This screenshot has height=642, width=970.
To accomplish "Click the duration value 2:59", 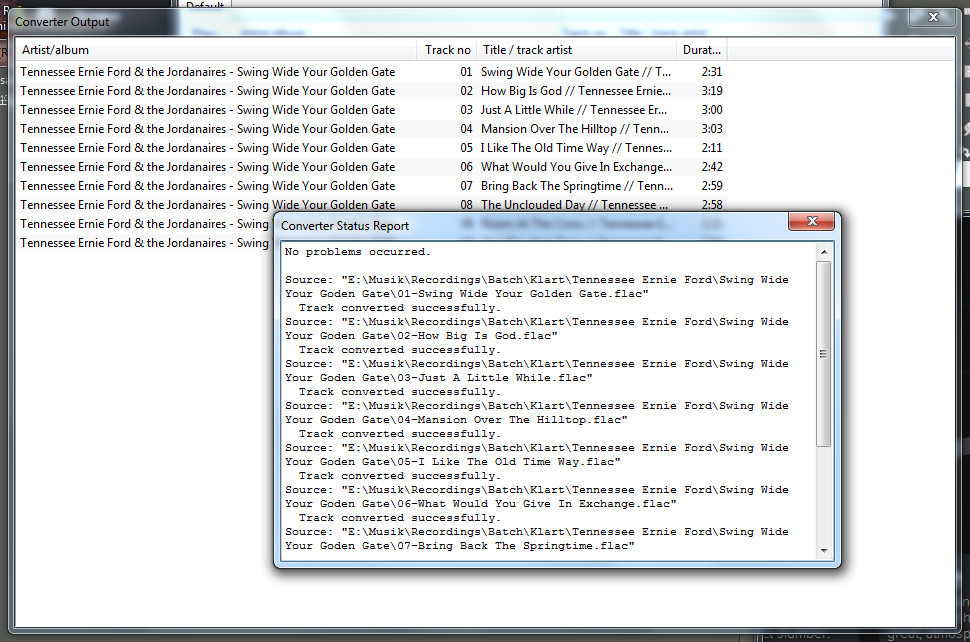I will 711,186.
